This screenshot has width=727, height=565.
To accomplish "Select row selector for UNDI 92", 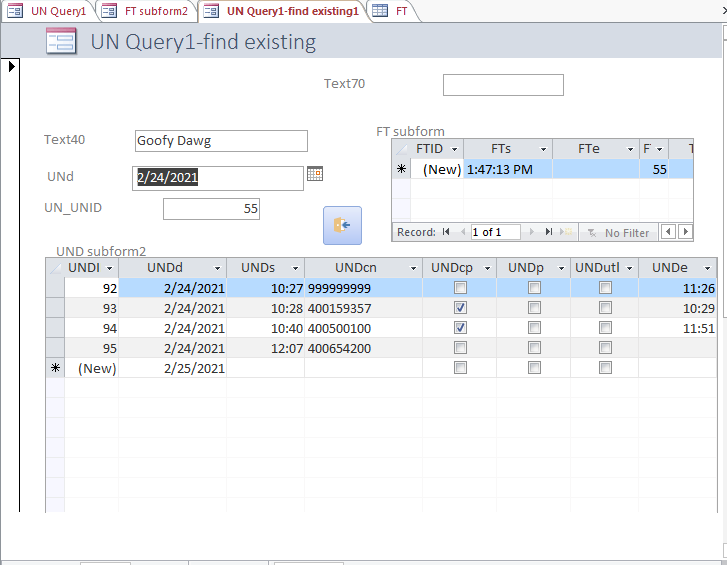I will (55, 288).
